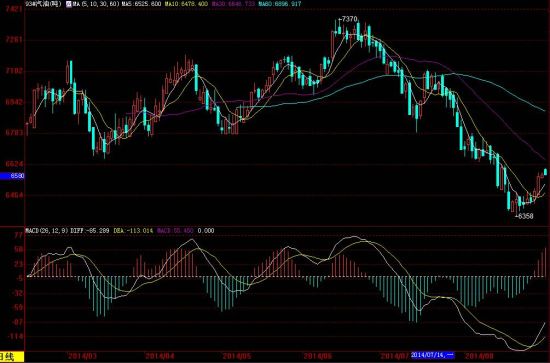Click the MA indicator settings icon
The height and width of the screenshot is (363, 550).
point(69,4)
